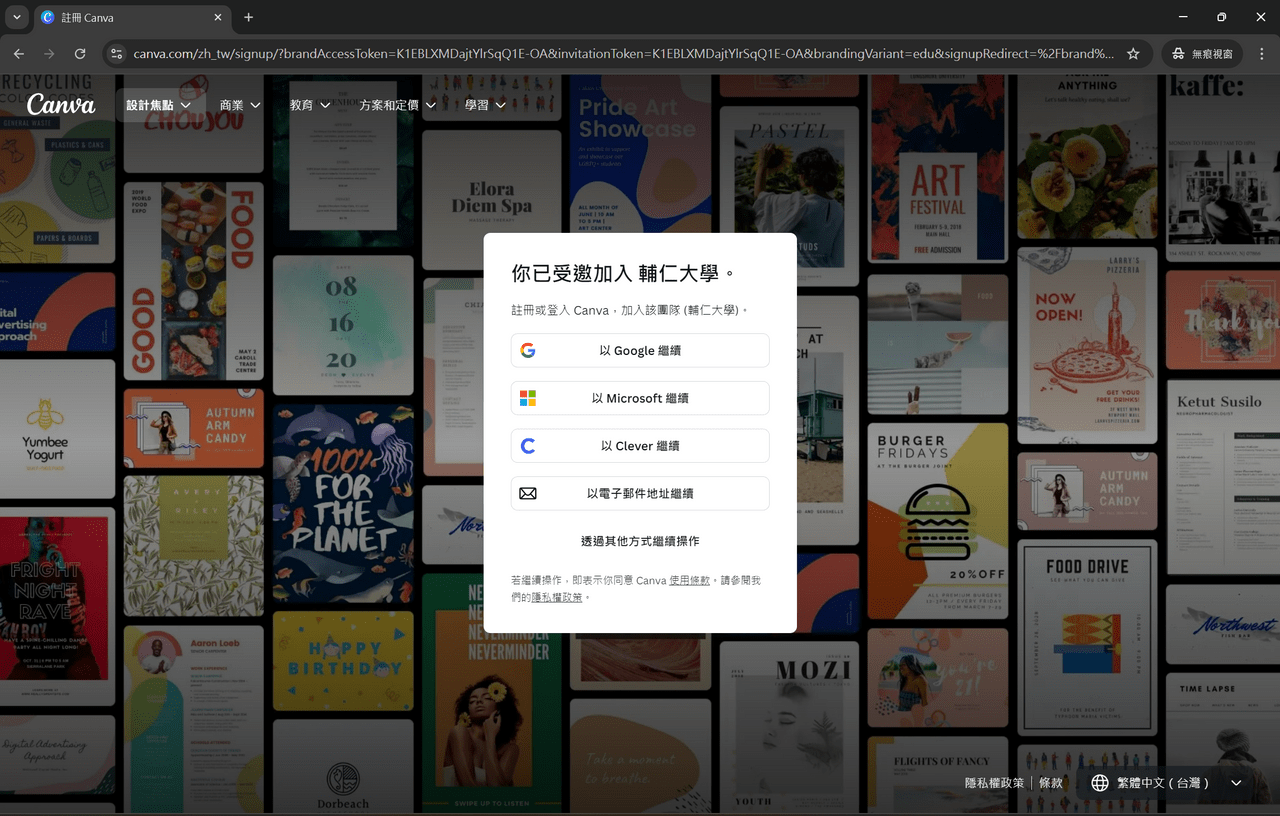Viewport: 1280px width, 816px height.
Task: Click the text 註冊或登入 Canva，加入該團隊 (輔仁大學)。
Action: coord(630,310)
